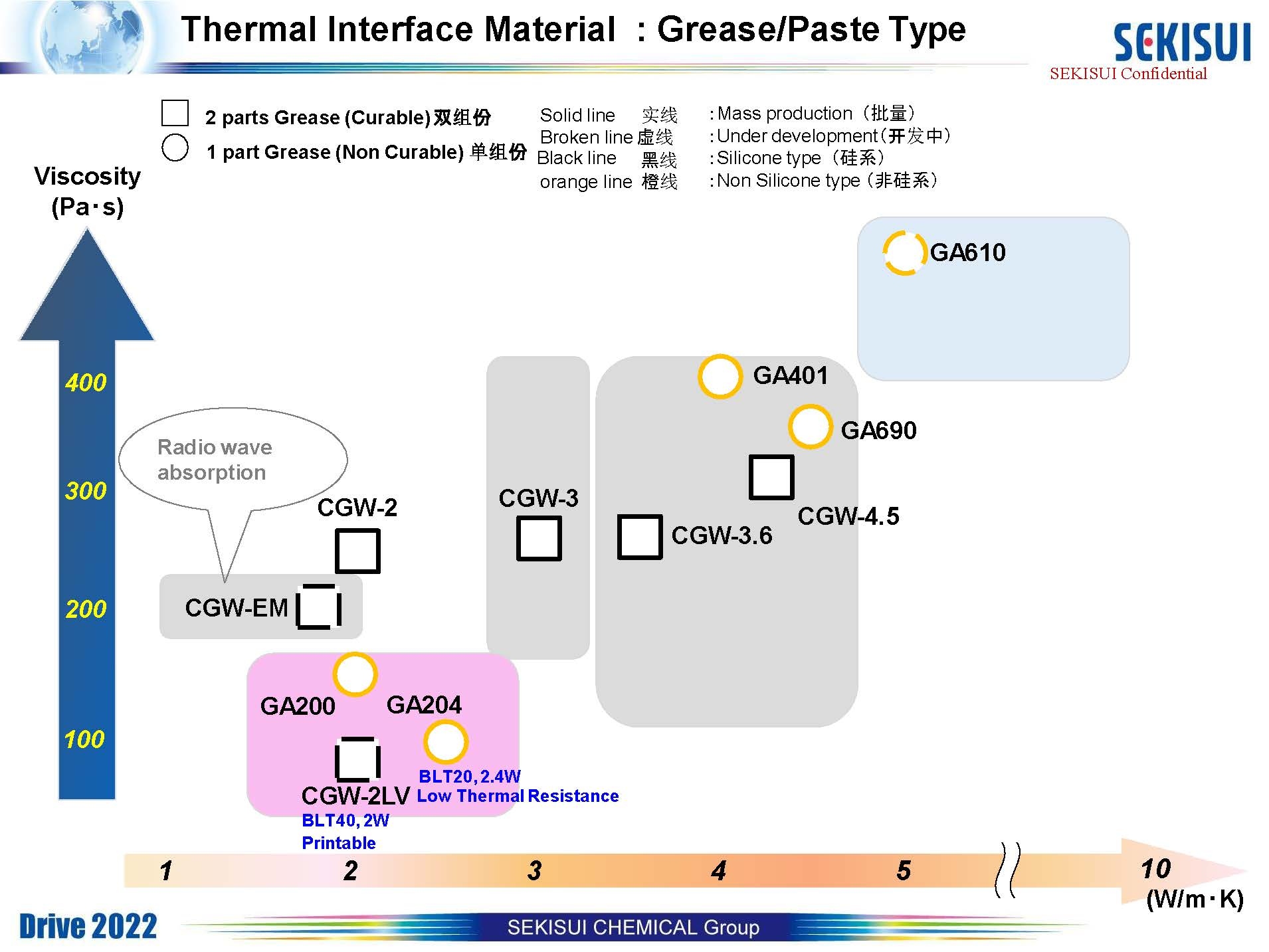Viewport: 1269px width, 952px height.
Task: Click the 3 on conductivity axis
Action: pos(535,870)
